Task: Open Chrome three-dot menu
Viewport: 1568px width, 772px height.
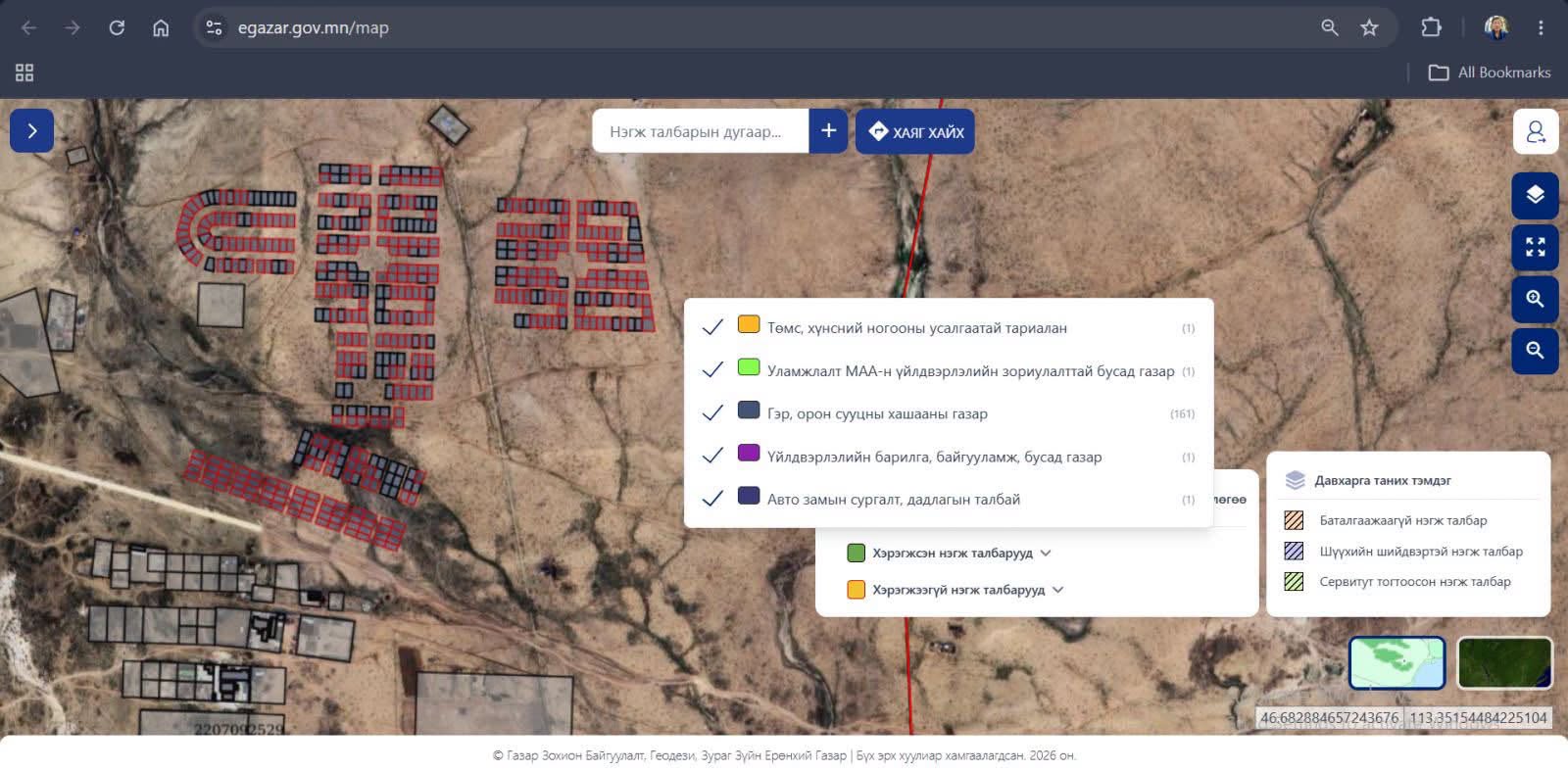Action: click(x=1541, y=27)
